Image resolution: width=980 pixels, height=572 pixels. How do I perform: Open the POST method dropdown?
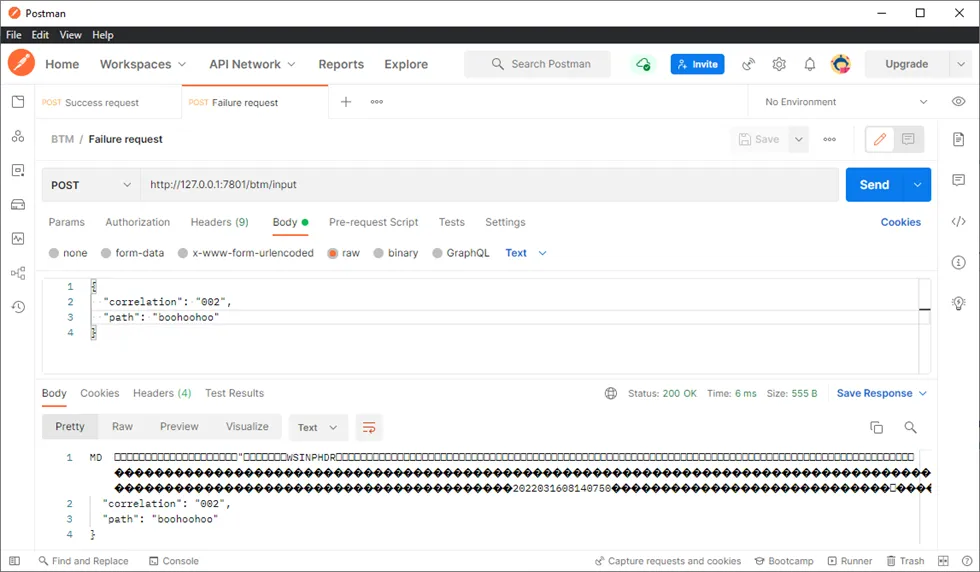(x=91, y=184)
